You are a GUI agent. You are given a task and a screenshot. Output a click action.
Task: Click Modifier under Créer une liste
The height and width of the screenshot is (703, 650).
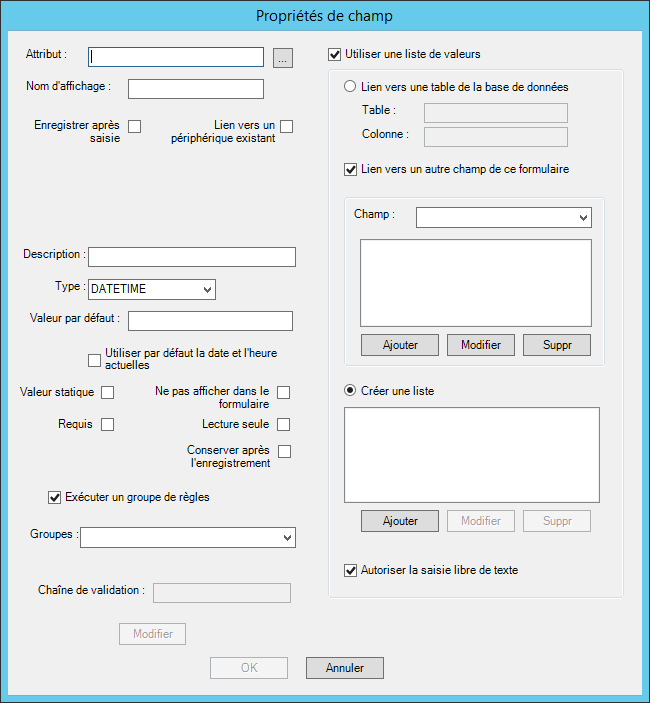pyautogui.click(x=481, y=521)
